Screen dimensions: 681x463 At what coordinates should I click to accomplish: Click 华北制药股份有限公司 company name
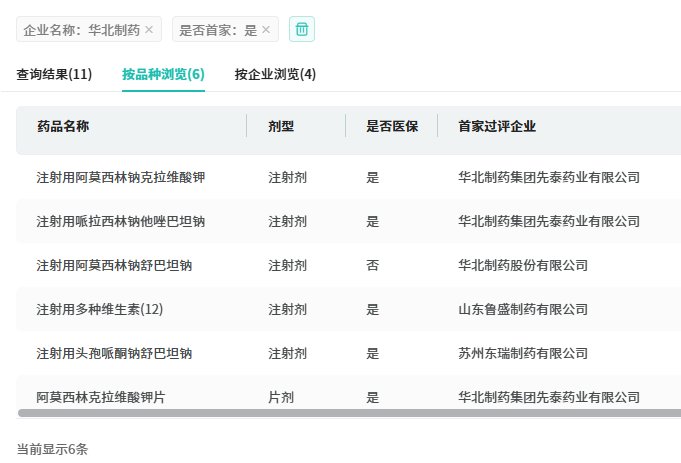click(523, 265)
